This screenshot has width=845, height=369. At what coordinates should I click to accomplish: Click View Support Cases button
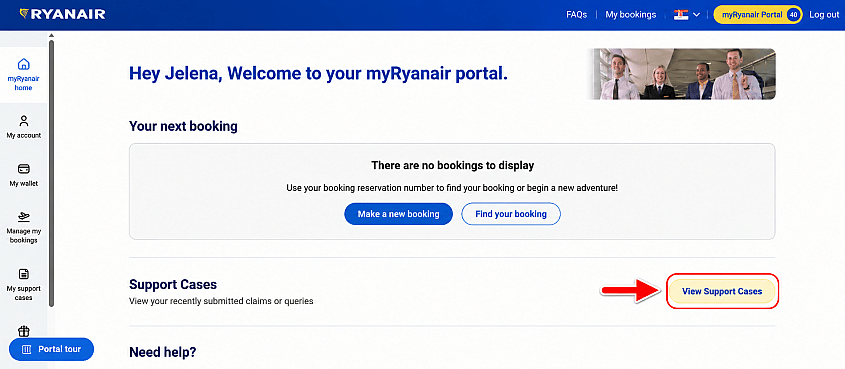(722, 291)
